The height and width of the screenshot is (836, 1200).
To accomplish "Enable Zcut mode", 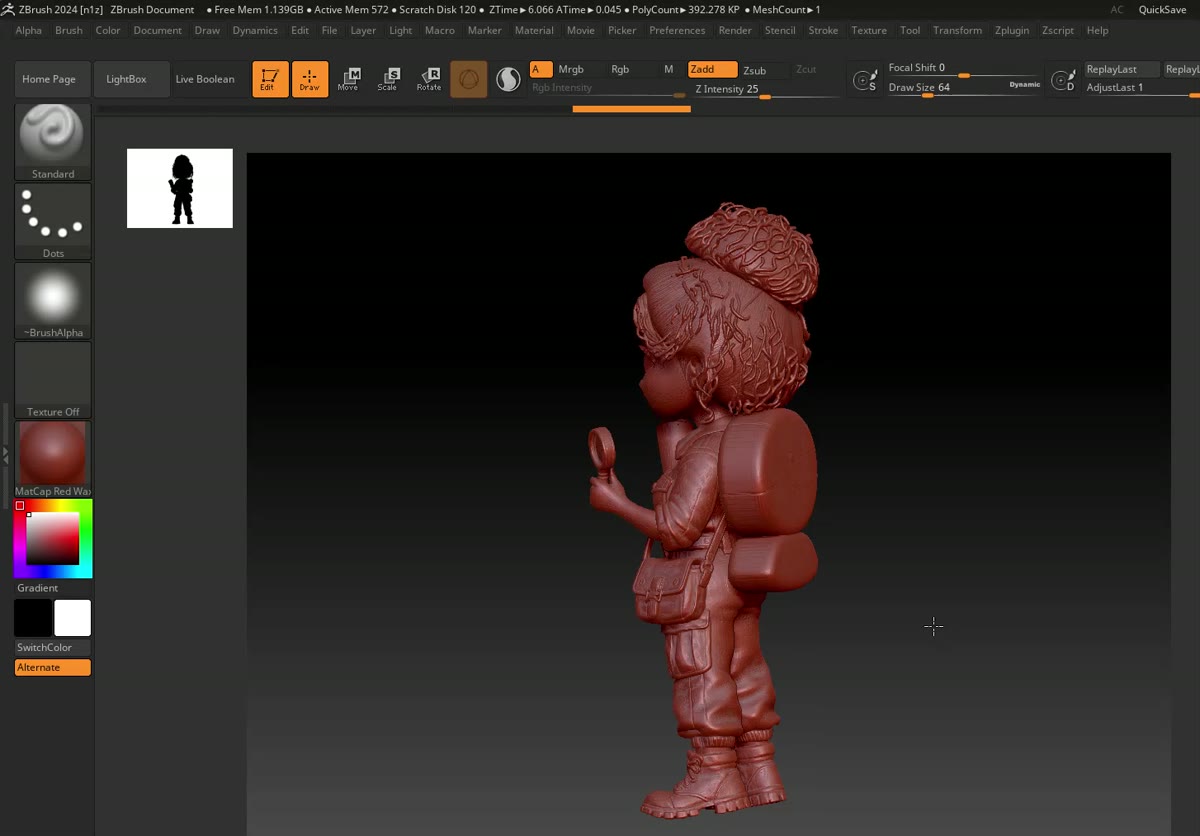I will click(806, 69).
